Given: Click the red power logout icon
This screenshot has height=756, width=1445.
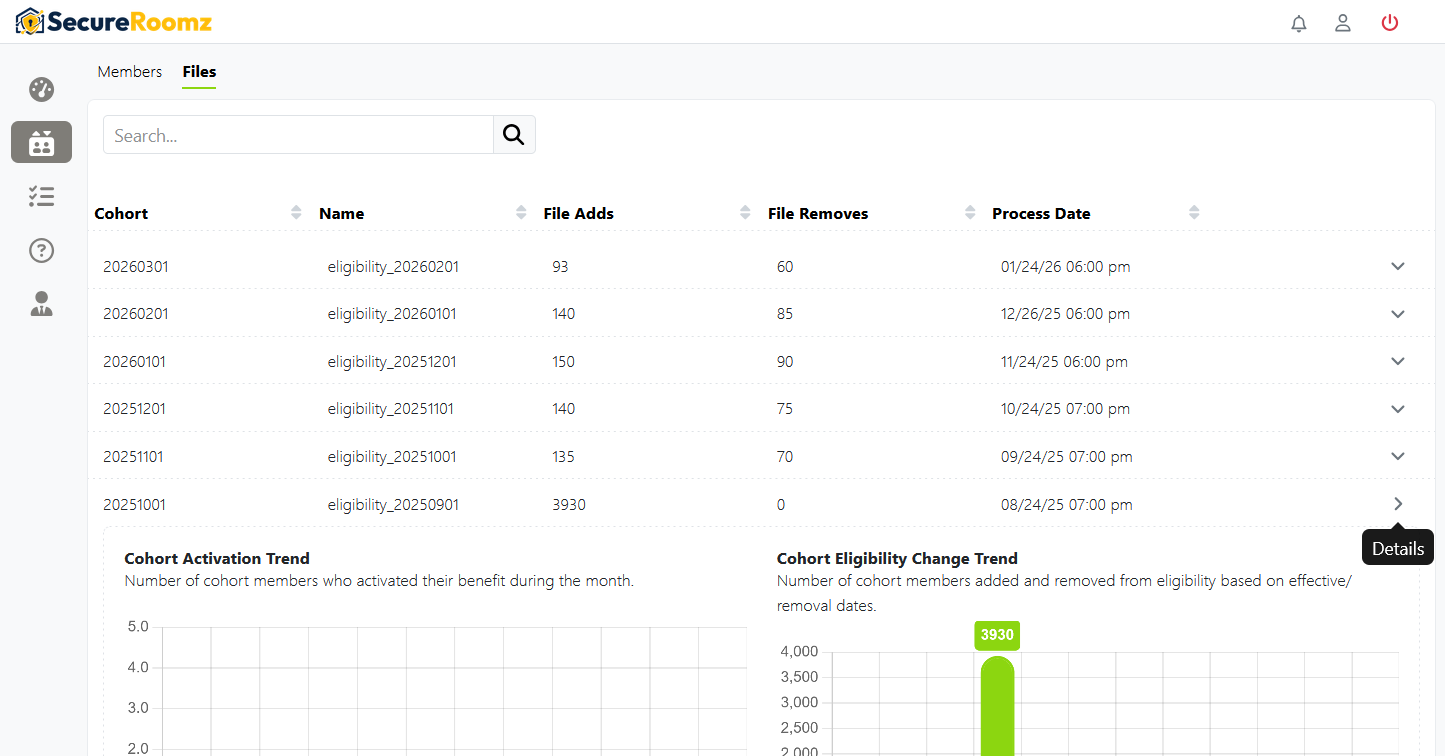Looking at the screenshot, I should 1389,23.
